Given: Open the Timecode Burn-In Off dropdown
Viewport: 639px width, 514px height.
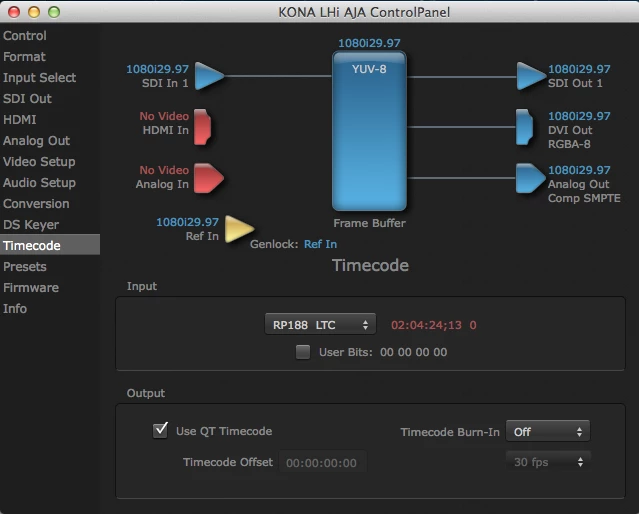Looking at the screenshot, I should tap(548, 431).
